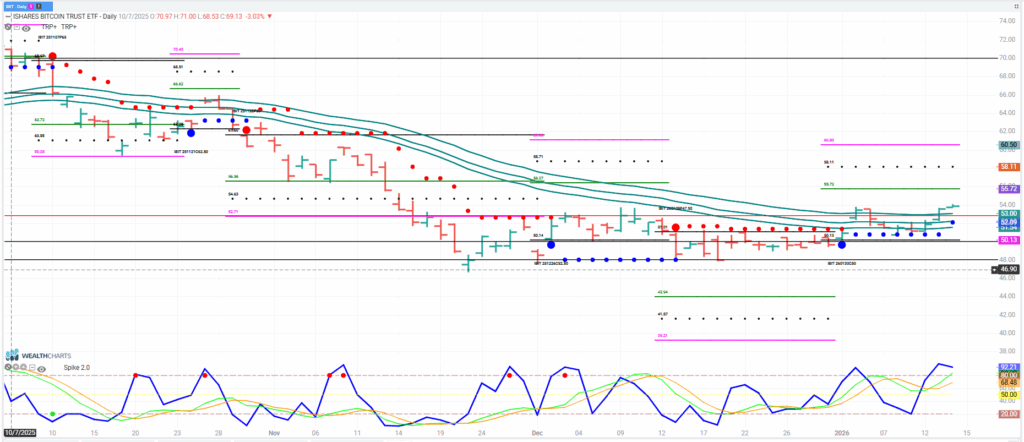
Task: Click the orange 58.11 price axis label
Action: [x=1007, y=166]
